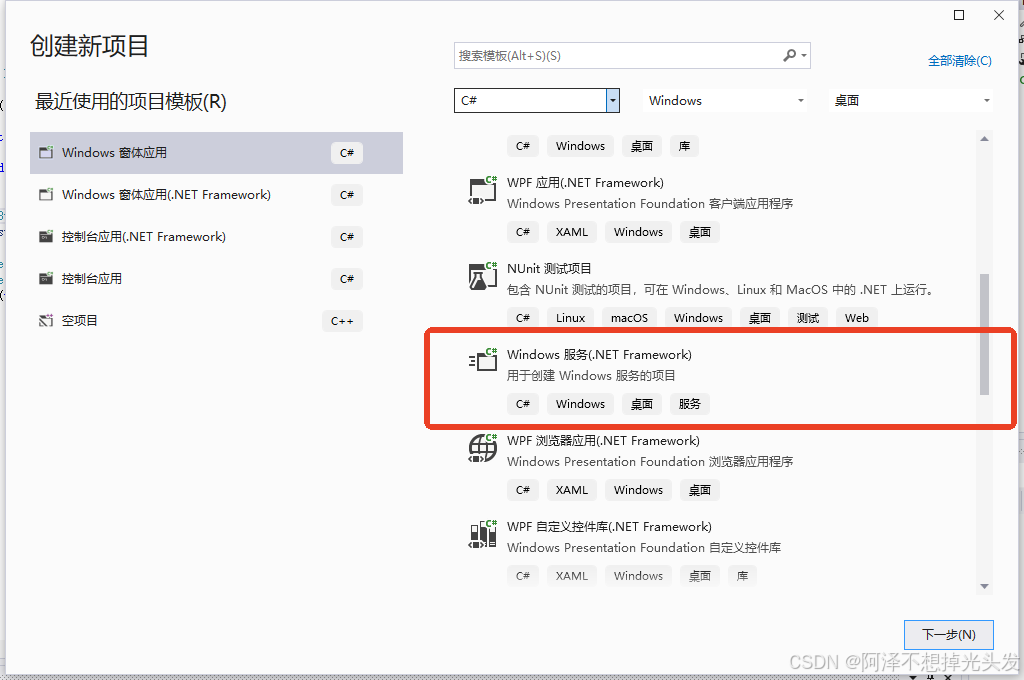Click the XAML tag under WPF 应用 template
Image resolution: width=1024 pixels, height=680 pixels.
571,232
